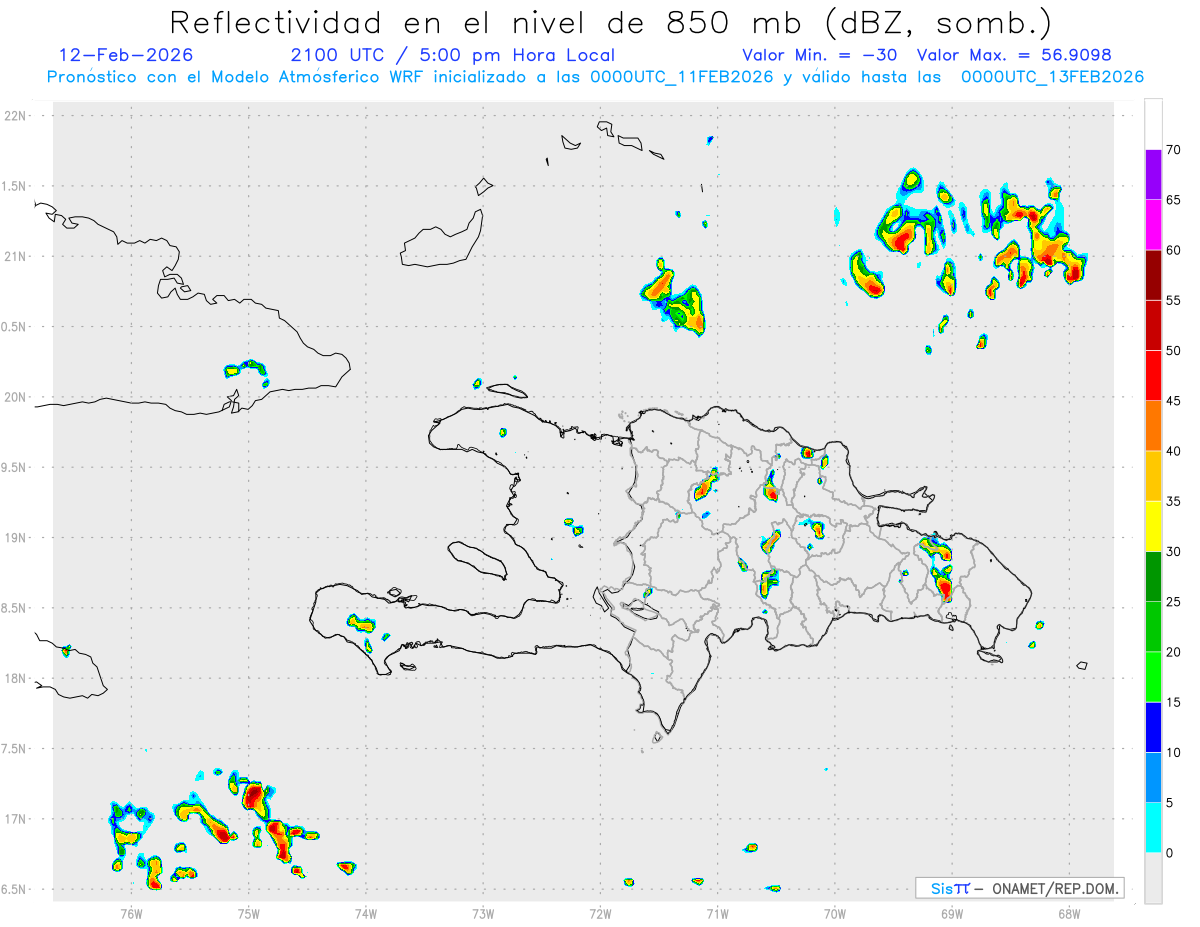
Task: Select the yellow 30–35 dBZ colorbar segment
Action: 1153,526
